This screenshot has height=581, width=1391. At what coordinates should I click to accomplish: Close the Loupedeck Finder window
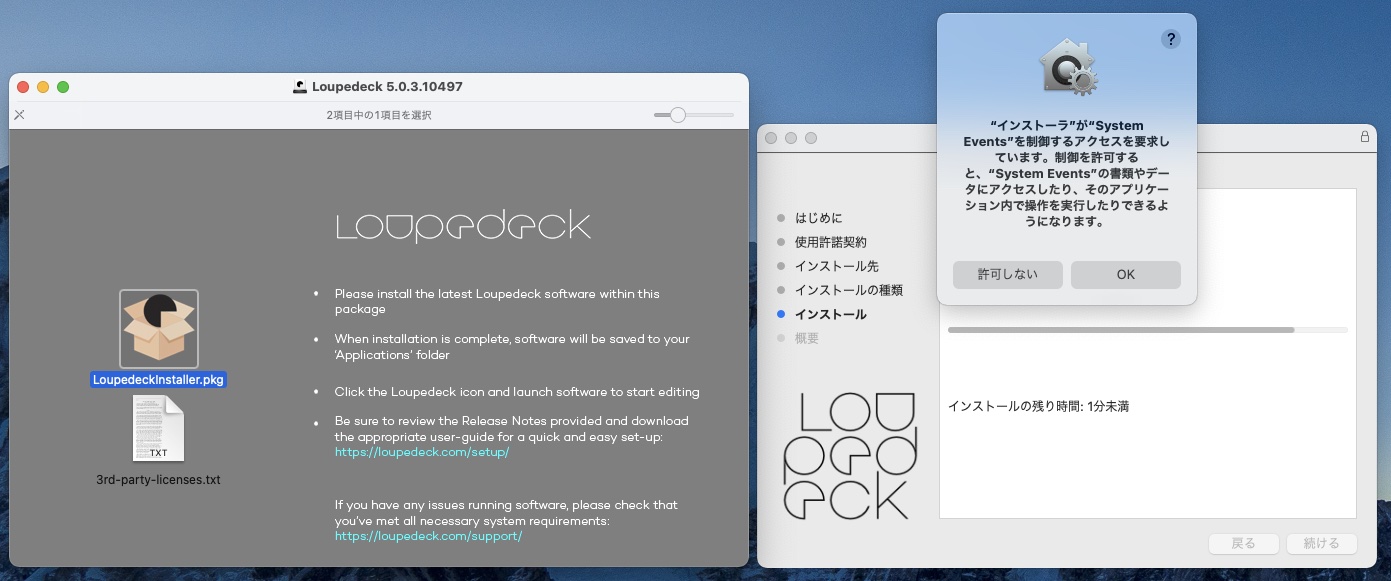[23, 87]
